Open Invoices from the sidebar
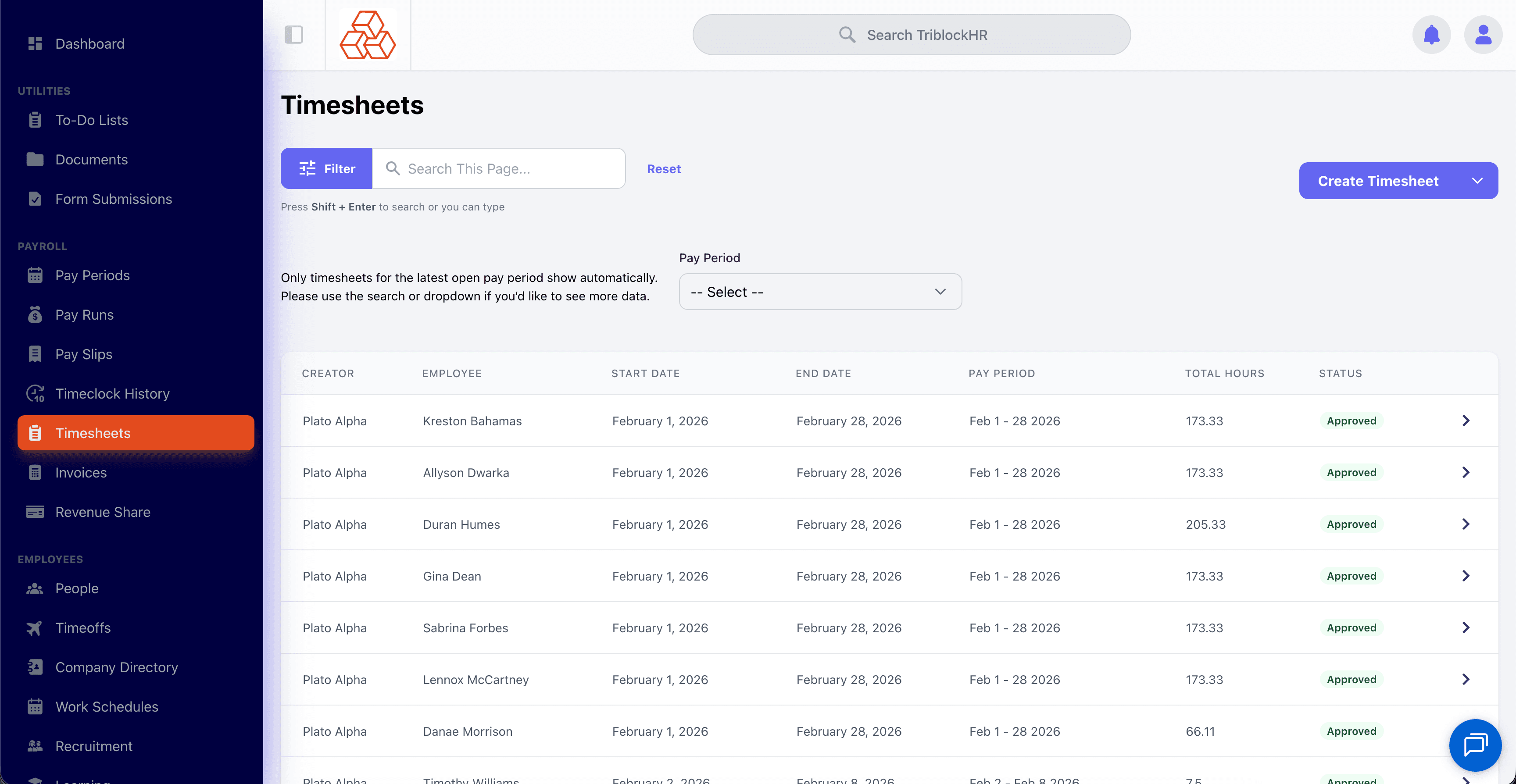1516x784 pixels. pyautogui.click(x=81, y=472)
